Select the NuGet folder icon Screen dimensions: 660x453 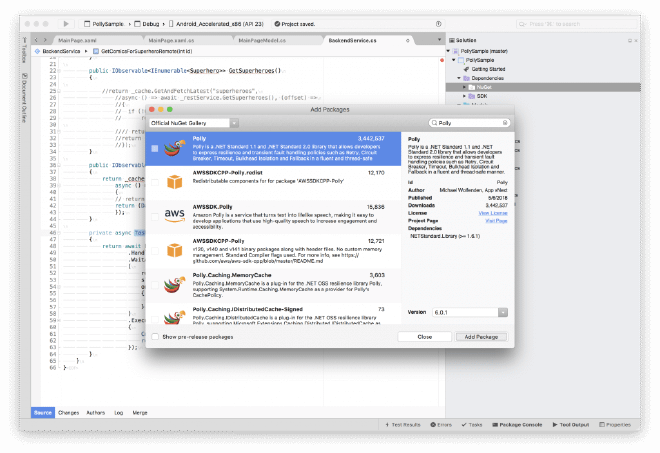[x=472, y=87]
